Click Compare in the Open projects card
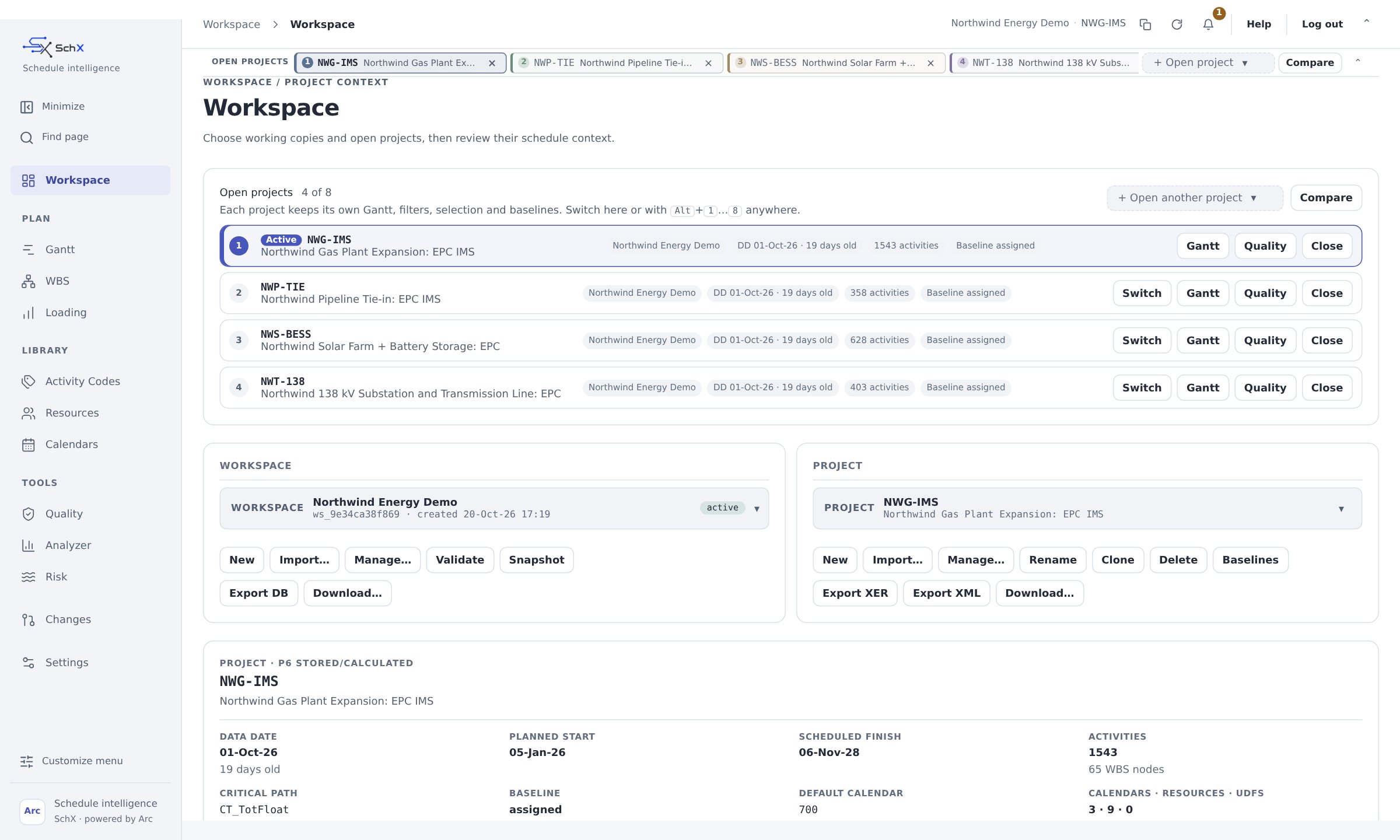This screenshot has width=1400, height=840. pos(1326,198)
